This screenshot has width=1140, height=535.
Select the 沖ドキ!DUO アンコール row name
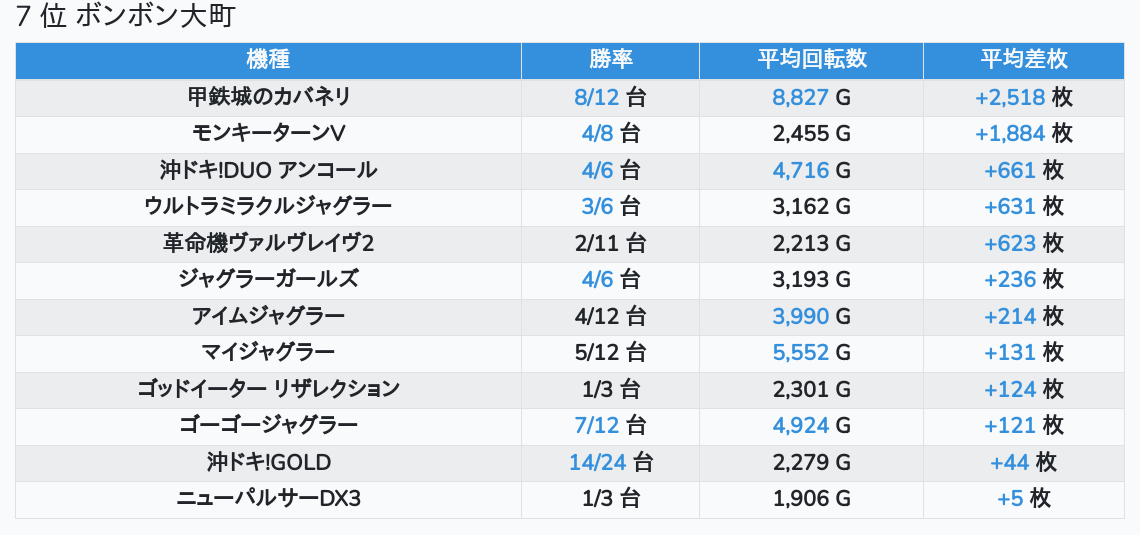pos(268,170)
